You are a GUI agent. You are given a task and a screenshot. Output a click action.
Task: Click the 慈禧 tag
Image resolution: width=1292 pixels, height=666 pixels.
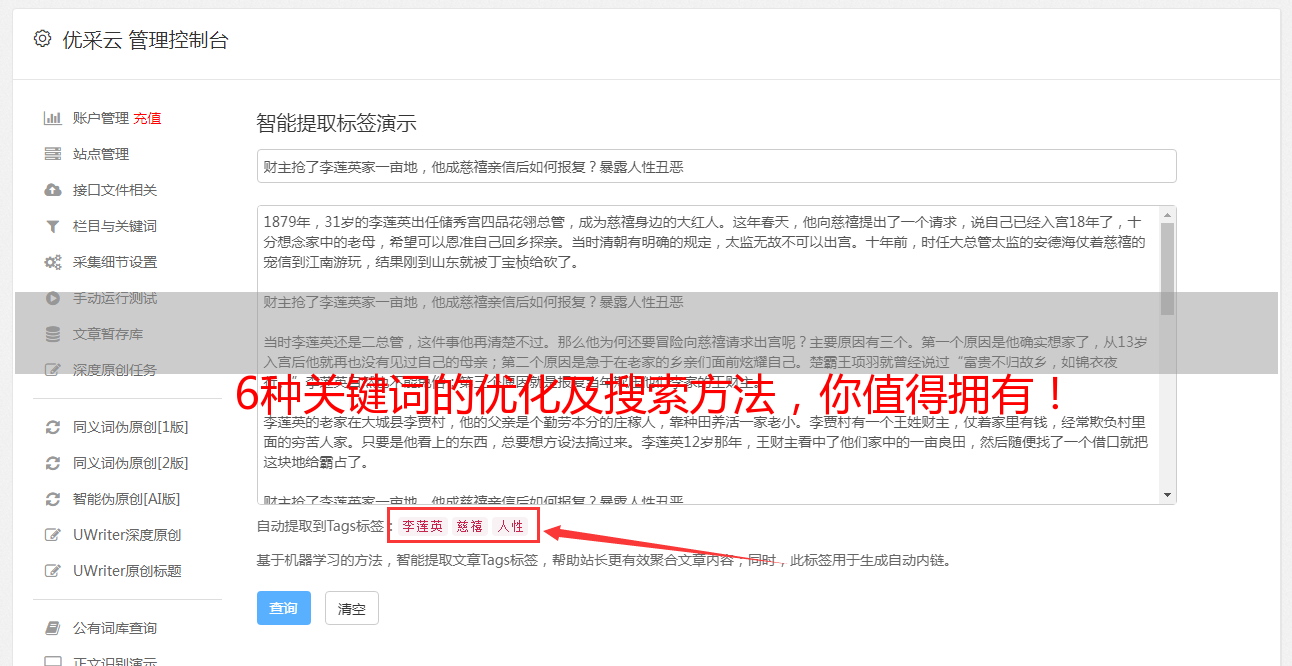pos(470,526)
